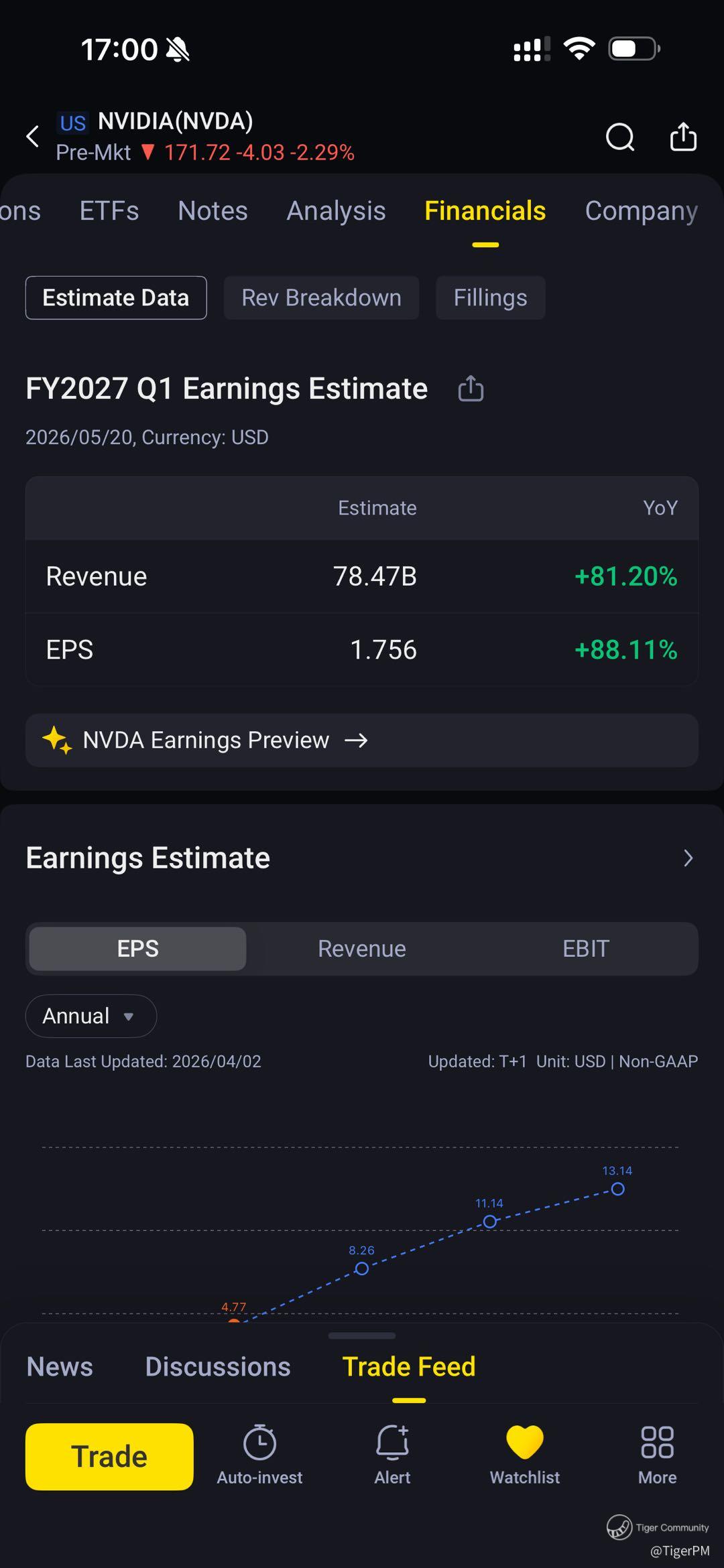Select the Rev Breakdown button
The width and height of the screenshot is (724, 1568).
321,298
